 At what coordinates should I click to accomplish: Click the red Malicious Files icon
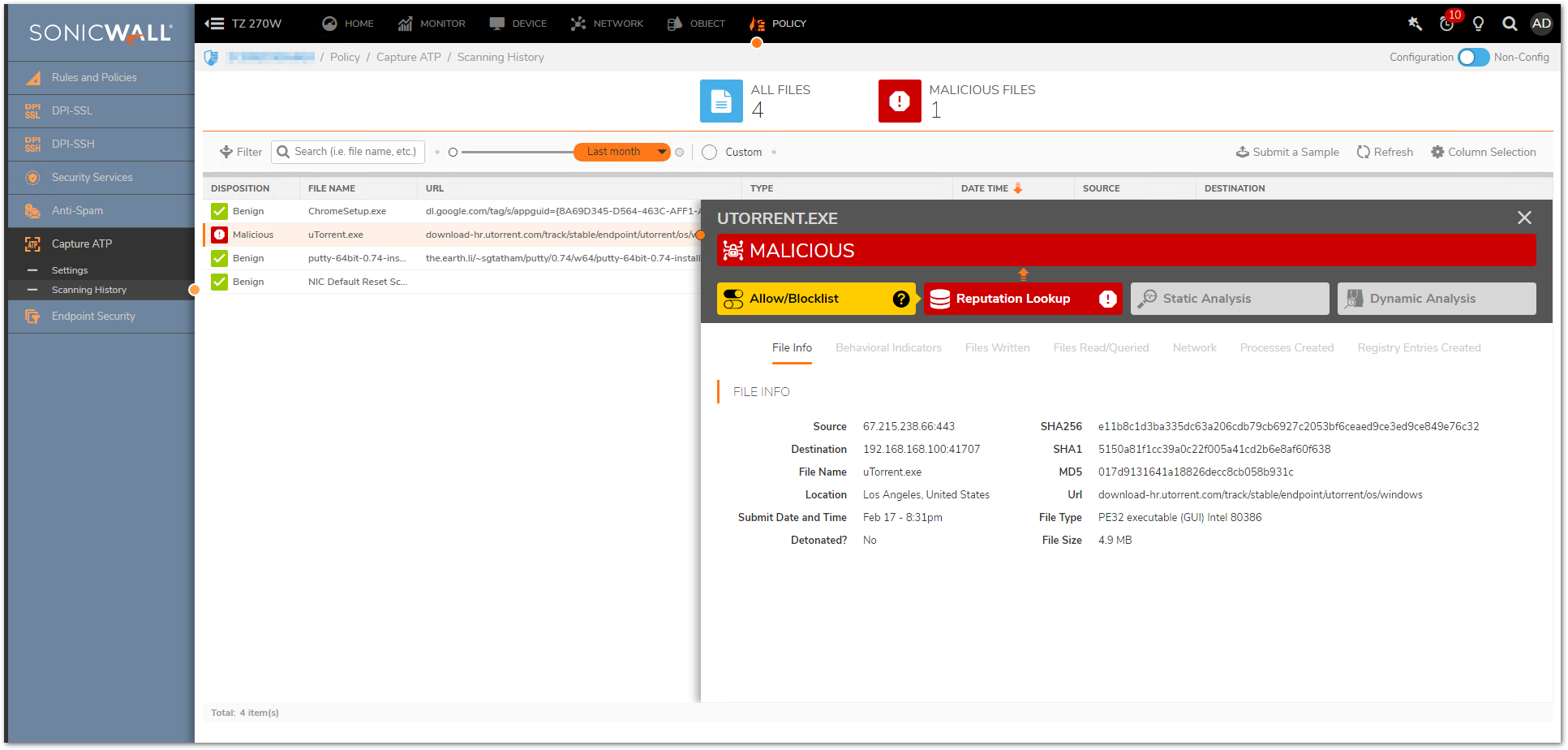900,101
